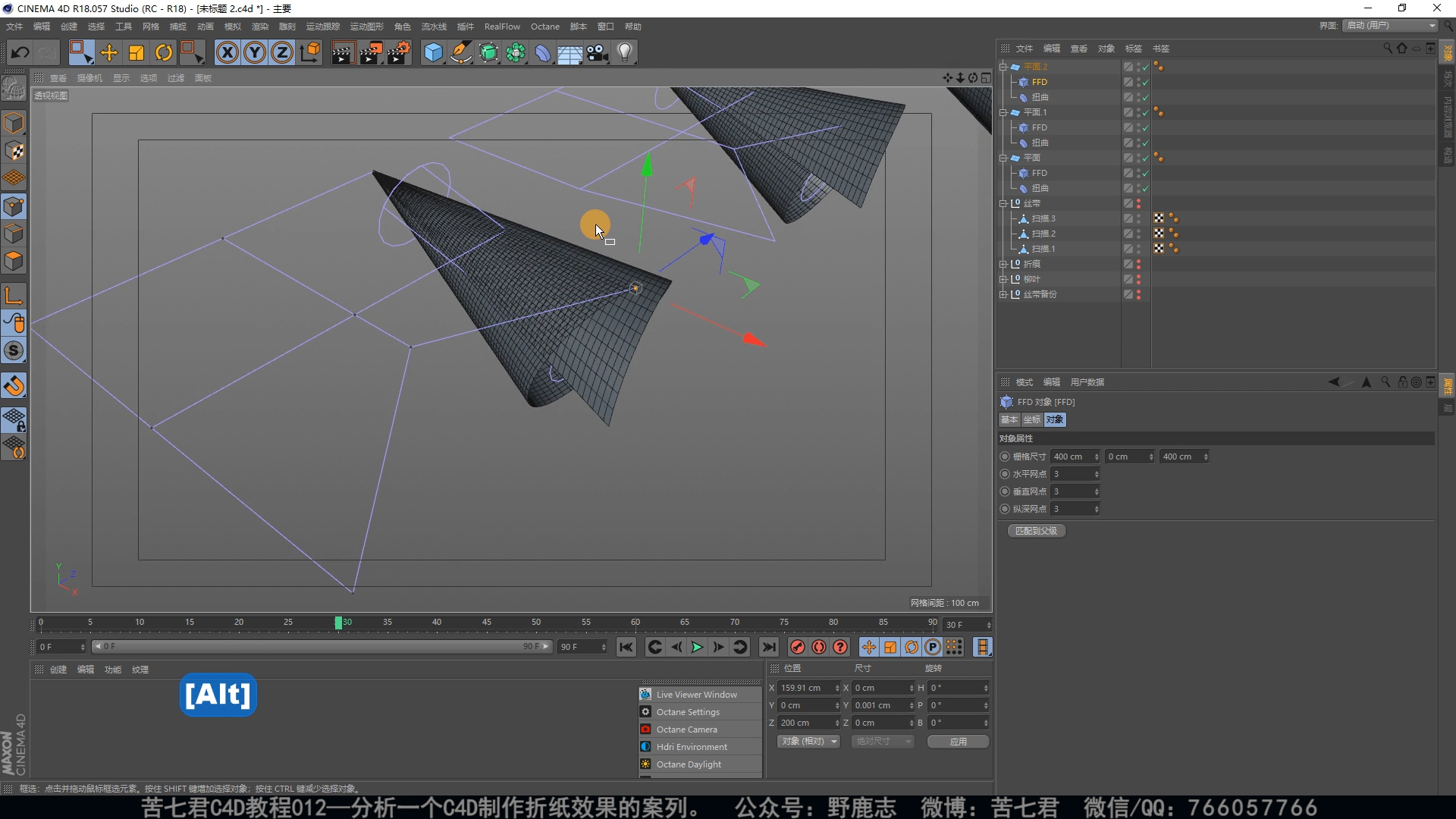Toggle Z axis lock button
Image resolution: width=1456 pixels, height=819 pixels.
[282, 52]
